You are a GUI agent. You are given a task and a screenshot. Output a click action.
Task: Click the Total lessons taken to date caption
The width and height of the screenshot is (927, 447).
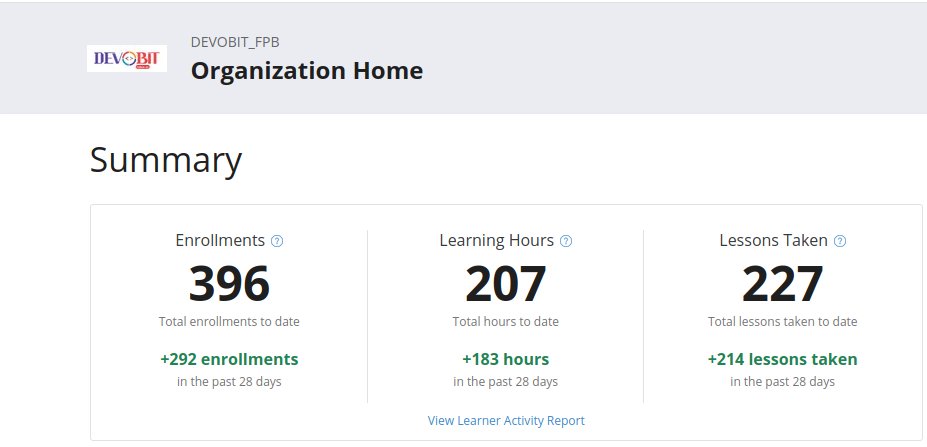[x=783, y=322]
